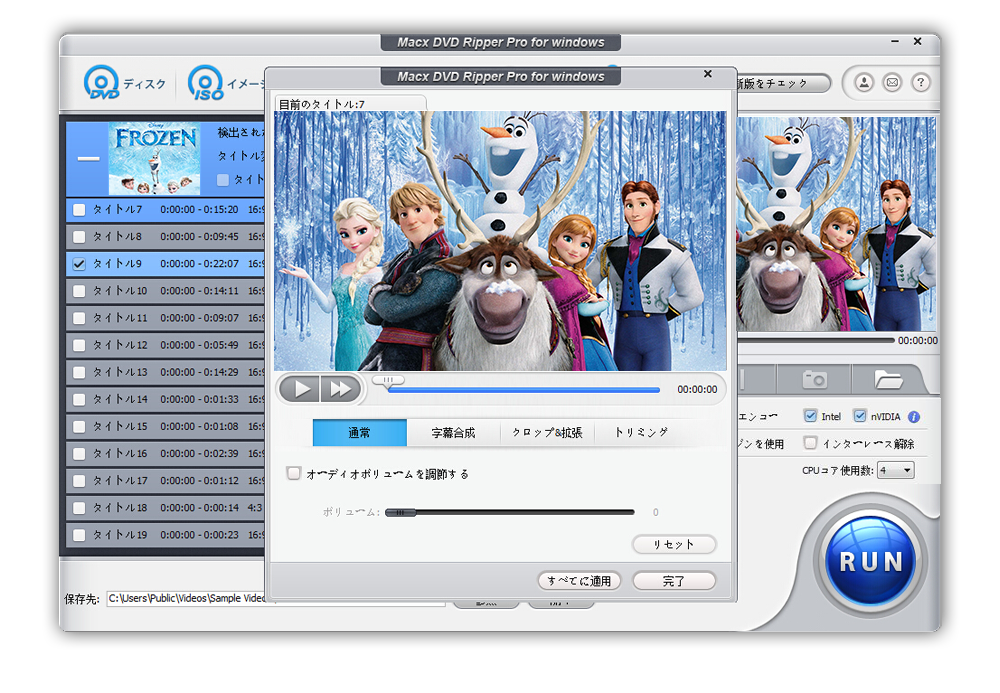This screenshot has width=1000, height=693.
Task: Click the user account icon
Action: pos(864,82)
